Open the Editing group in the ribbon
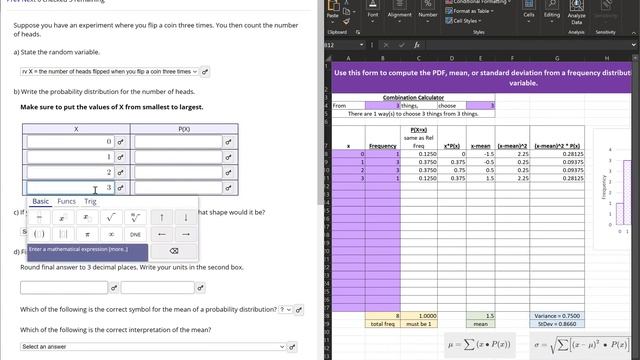The width and height of the screenshot is (640, 360). 552,11
